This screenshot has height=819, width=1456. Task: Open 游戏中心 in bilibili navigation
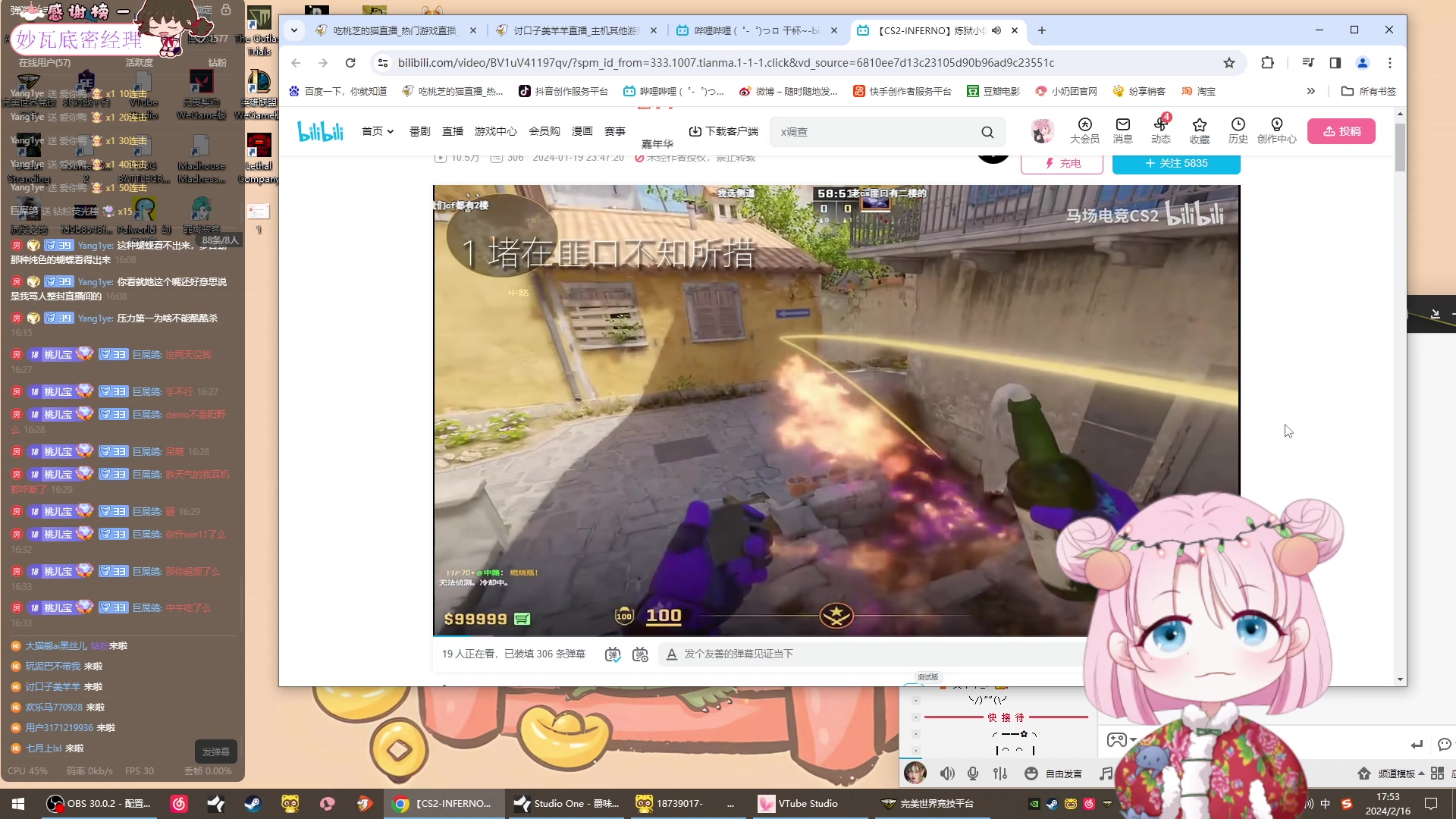496,131
